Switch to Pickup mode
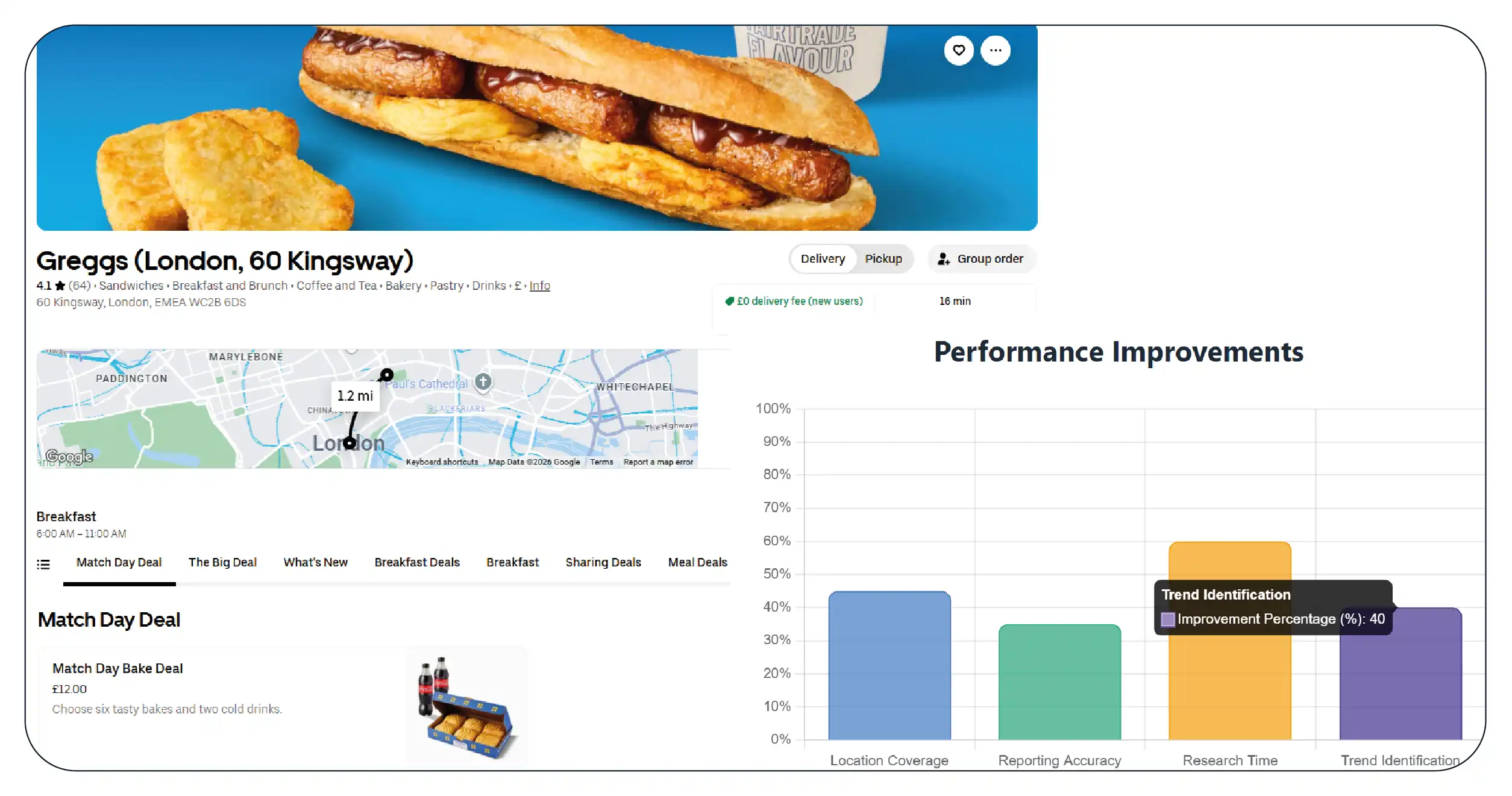This screenshot has height=796, width=1512. point(883,259)
